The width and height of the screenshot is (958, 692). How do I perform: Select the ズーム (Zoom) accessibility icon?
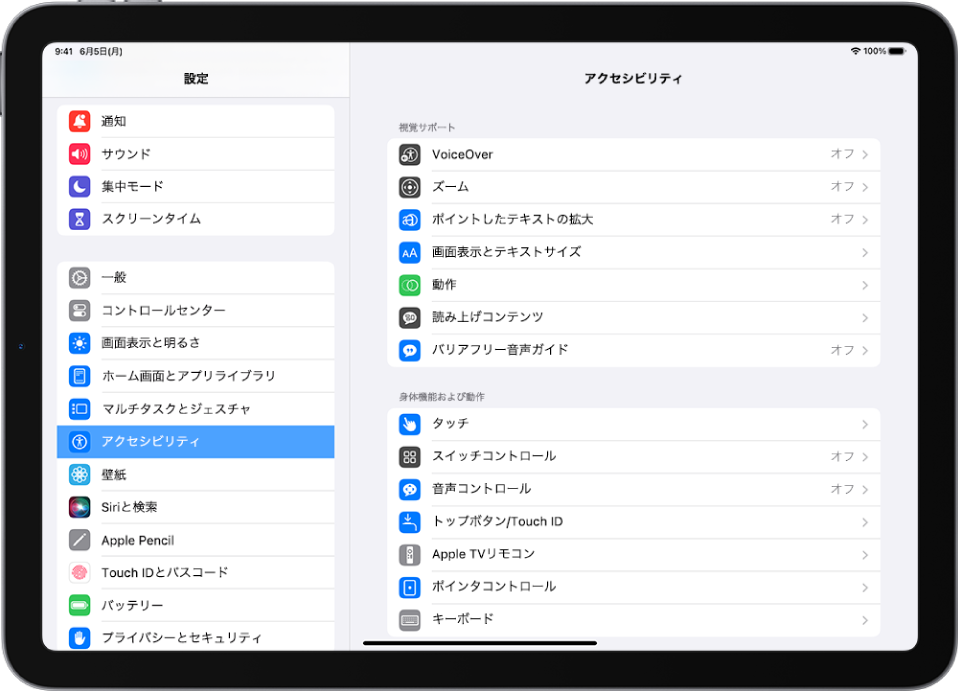click(409, 187)
